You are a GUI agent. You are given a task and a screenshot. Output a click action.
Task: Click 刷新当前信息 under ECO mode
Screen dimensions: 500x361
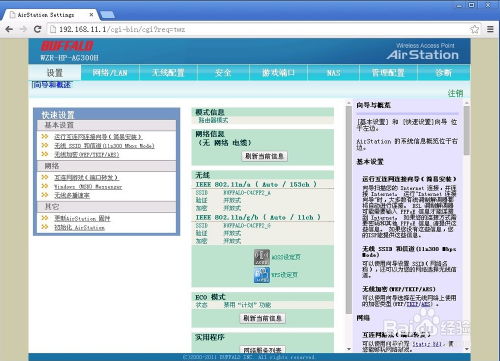262,318
